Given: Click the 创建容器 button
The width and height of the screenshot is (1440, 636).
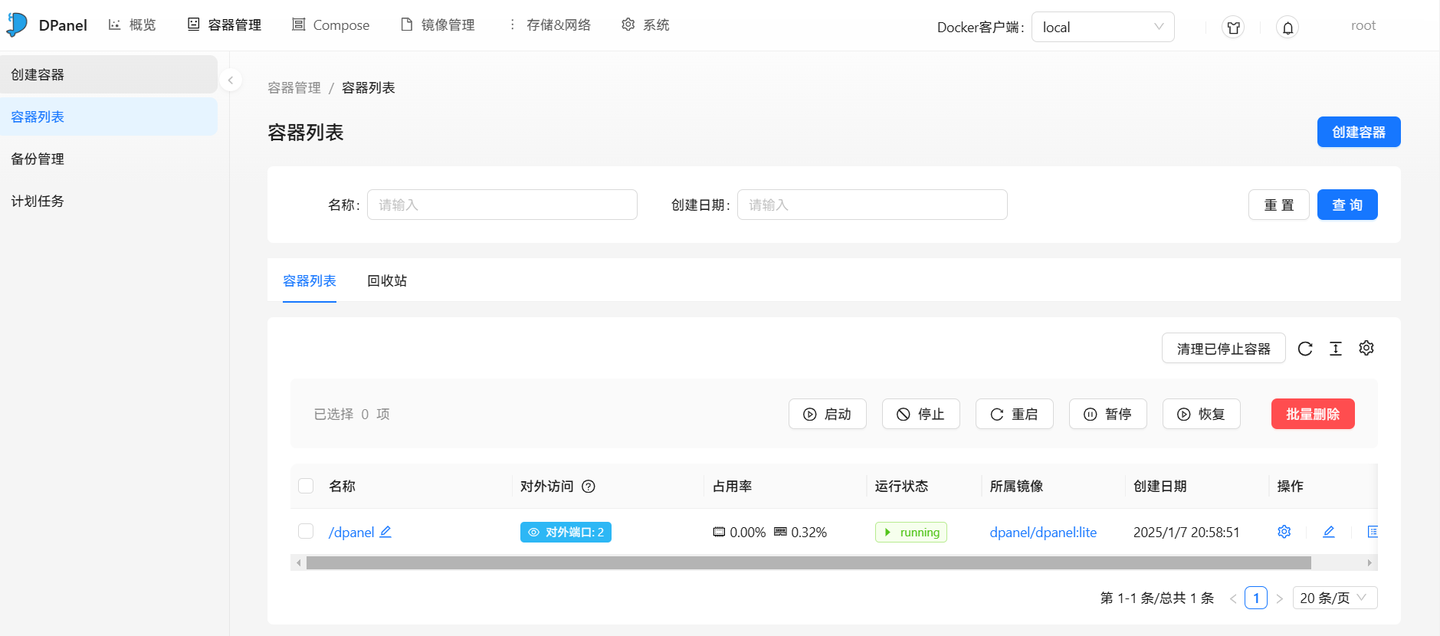Looking at the screenshot, I should [x=1358, y=131].
